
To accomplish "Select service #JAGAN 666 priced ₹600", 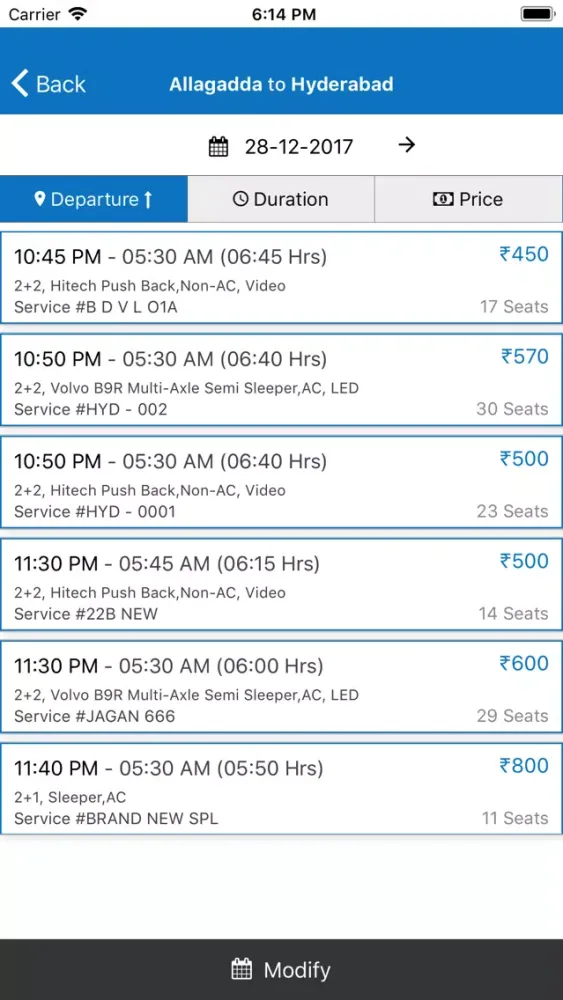I will (281, 687).
